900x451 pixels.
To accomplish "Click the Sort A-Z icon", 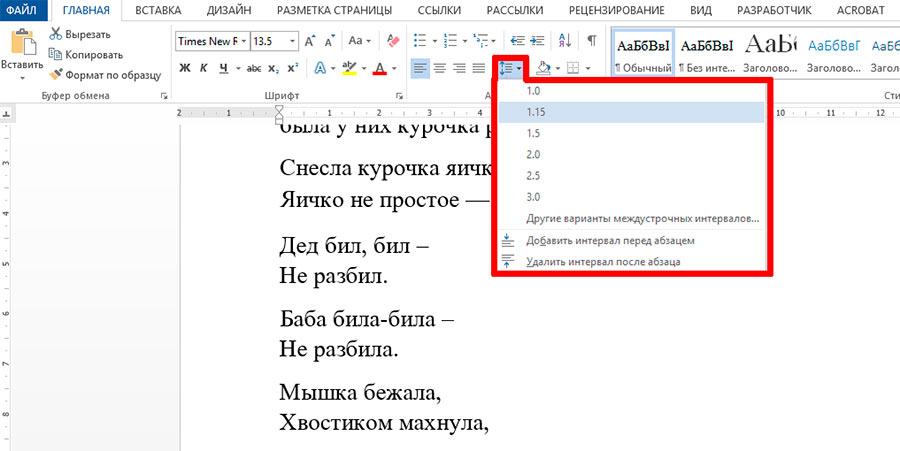I will click(x=565, y=41).
